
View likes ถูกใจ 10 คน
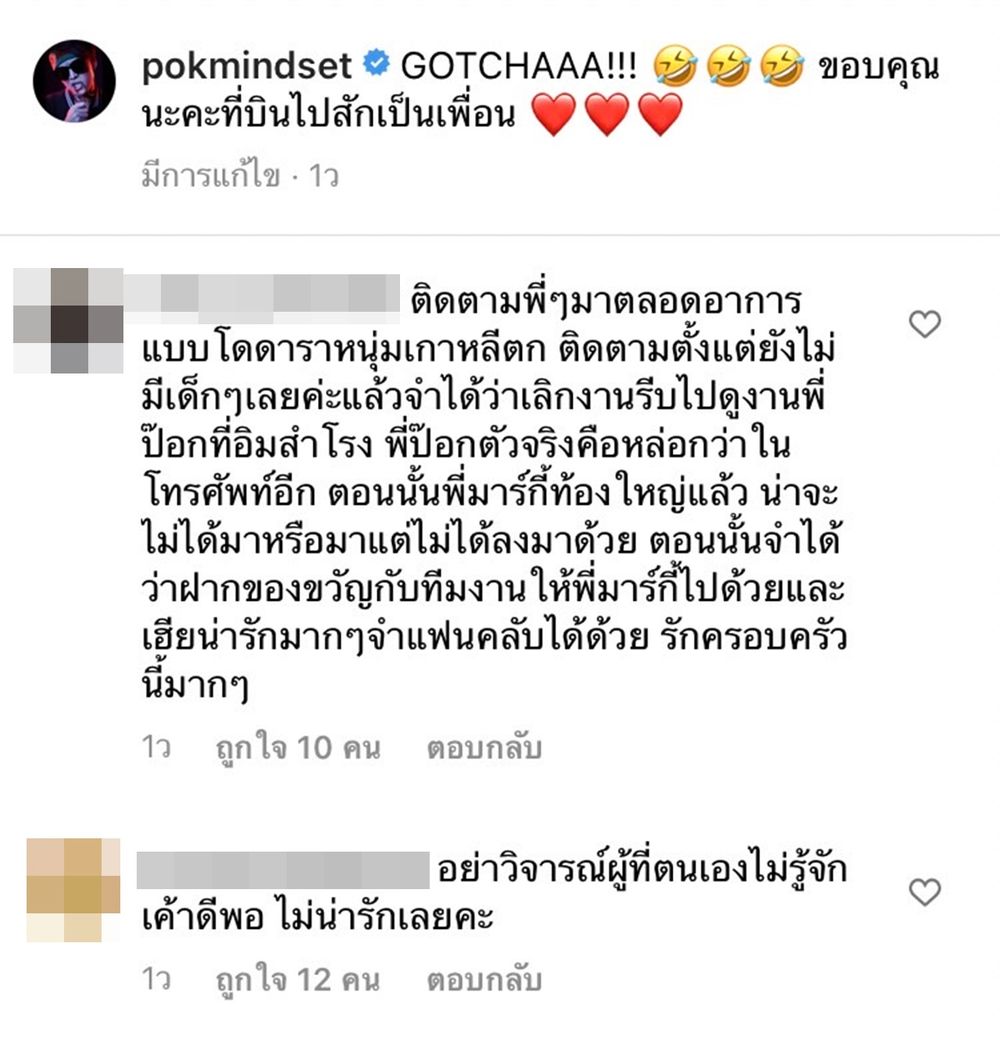tap(298, 748)
